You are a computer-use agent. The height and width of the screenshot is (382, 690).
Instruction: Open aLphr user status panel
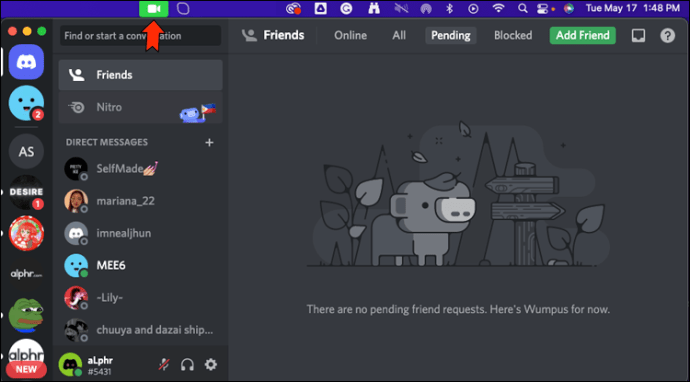[86, 365]
